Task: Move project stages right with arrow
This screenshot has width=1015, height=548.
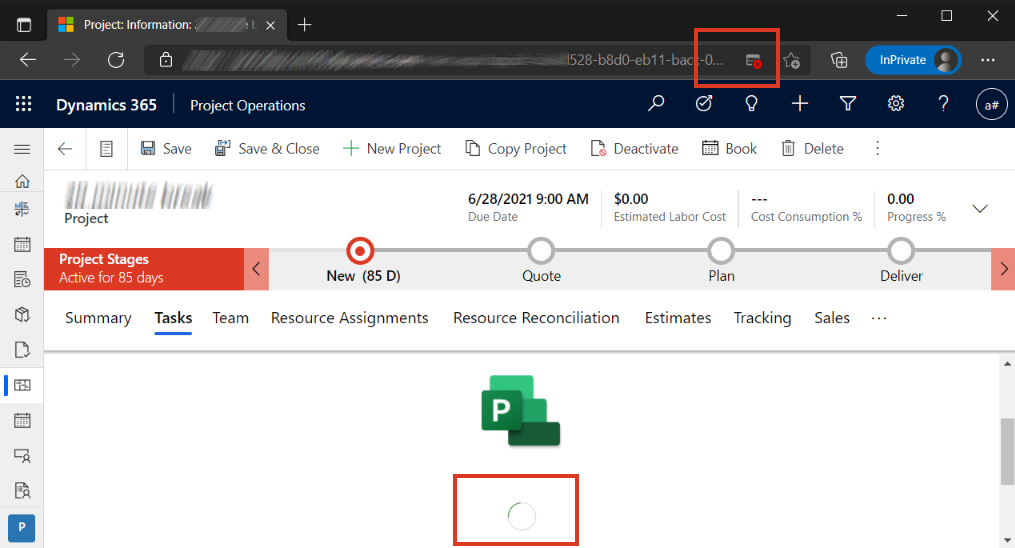Action: [x=1003, y=269]
